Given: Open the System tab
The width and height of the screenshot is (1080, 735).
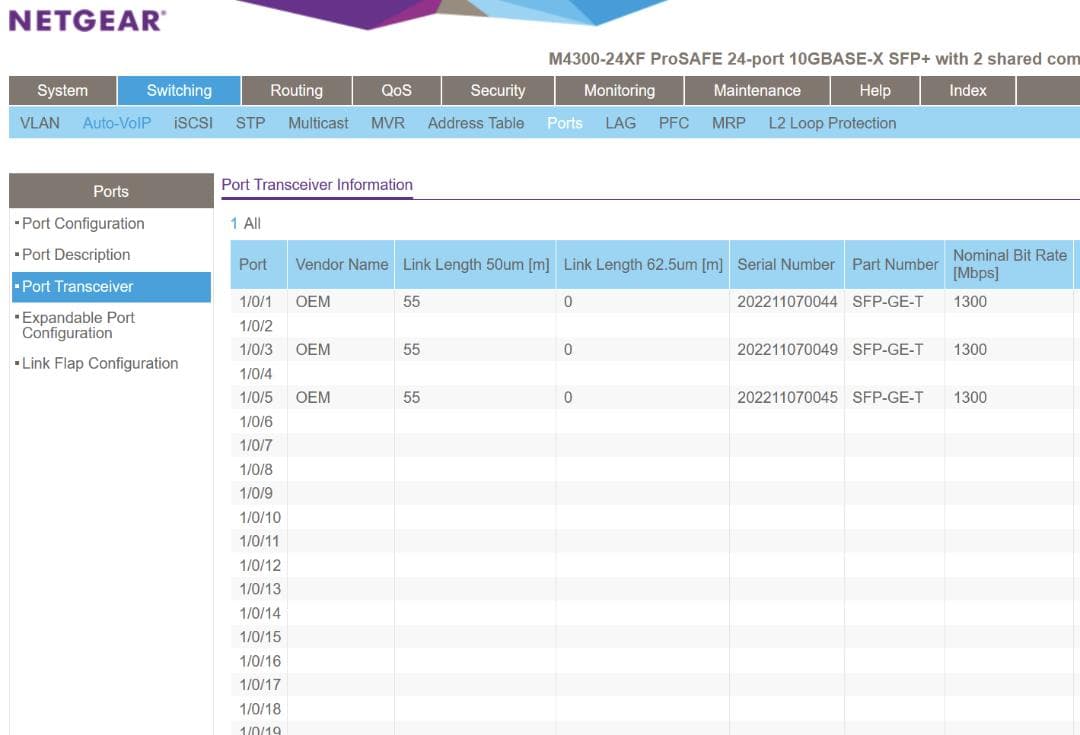Looking at the screenshot, I should point(61,90).
